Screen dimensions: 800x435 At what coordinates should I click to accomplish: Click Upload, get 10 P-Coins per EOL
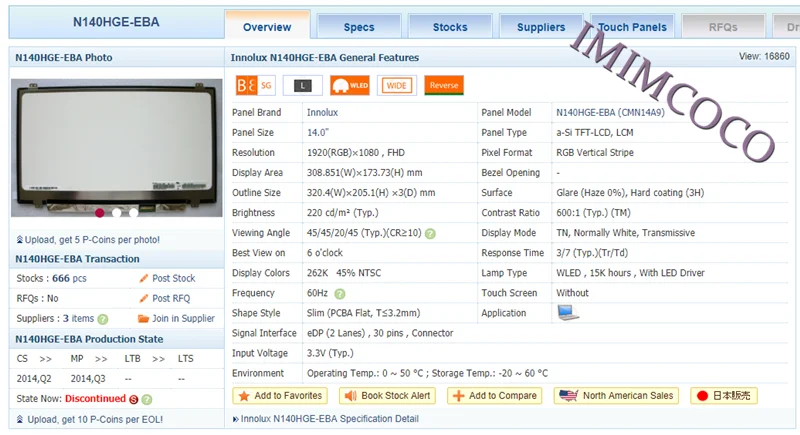coord(95,420)
